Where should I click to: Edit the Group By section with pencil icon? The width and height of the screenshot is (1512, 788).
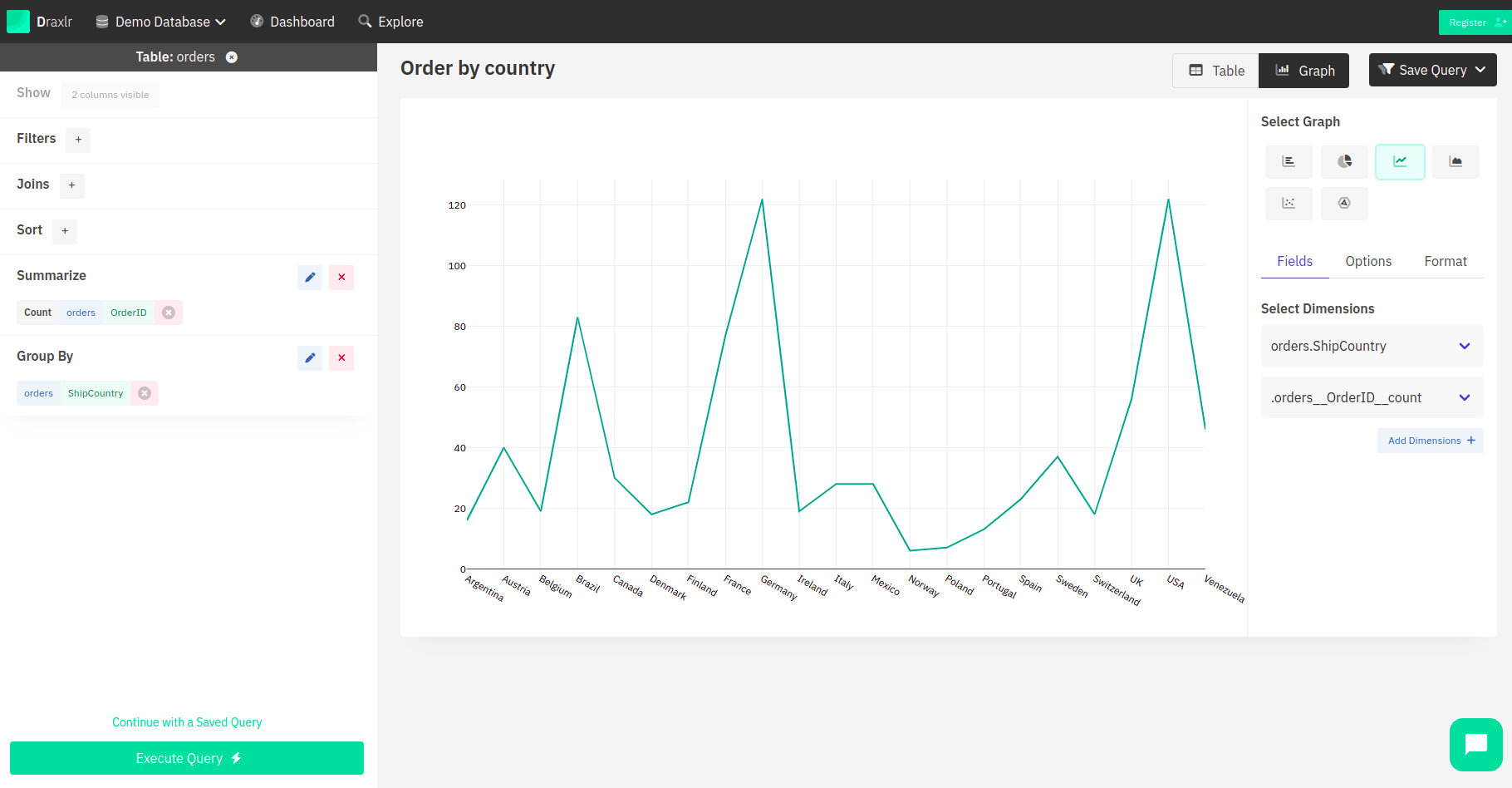[310, 358]
